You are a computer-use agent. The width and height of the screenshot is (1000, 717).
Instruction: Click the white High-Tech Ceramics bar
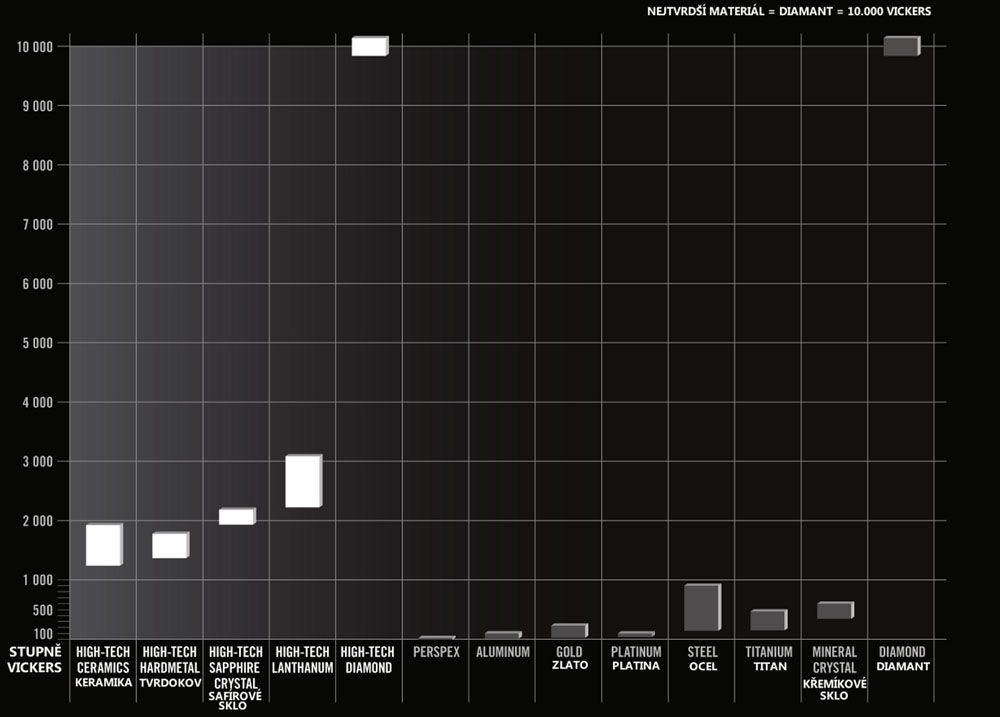click(103, 545)
